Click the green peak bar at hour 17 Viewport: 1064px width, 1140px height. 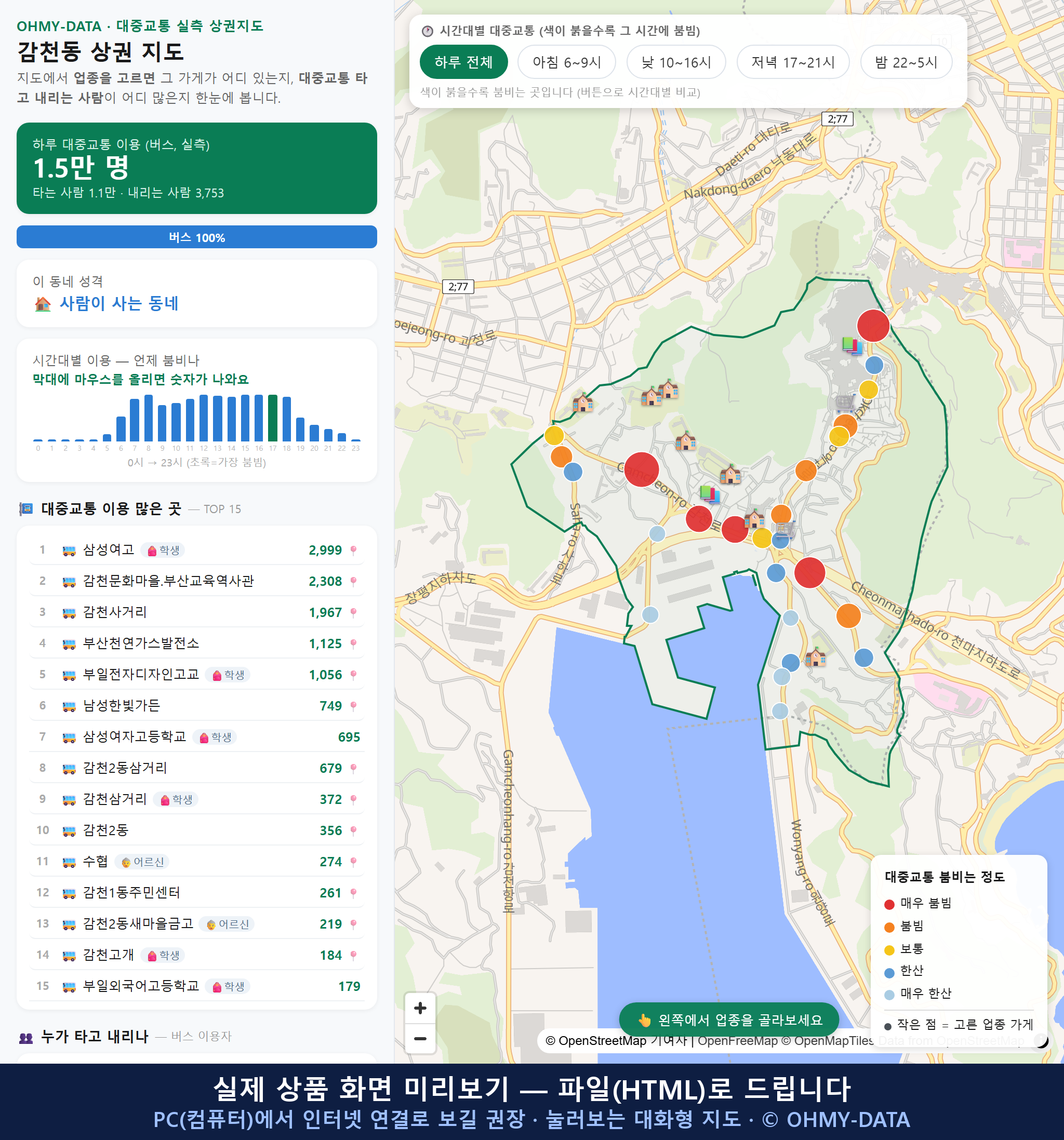coord(273,418)
